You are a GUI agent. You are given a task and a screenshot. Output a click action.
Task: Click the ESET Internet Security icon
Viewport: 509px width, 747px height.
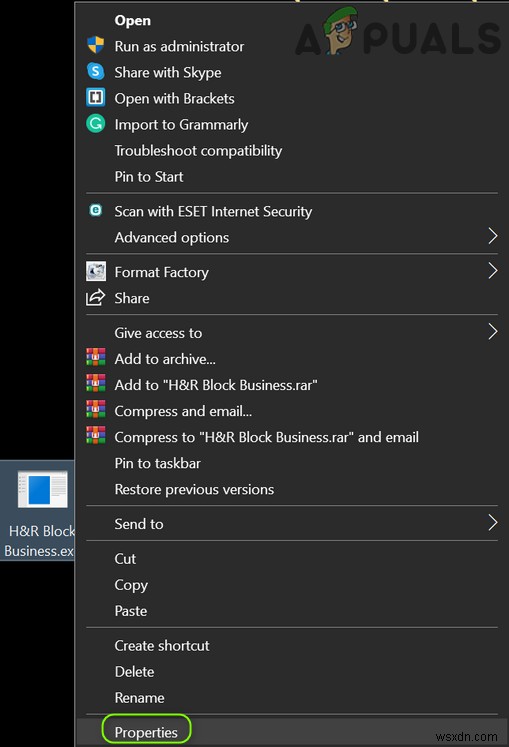click(95, 210)
